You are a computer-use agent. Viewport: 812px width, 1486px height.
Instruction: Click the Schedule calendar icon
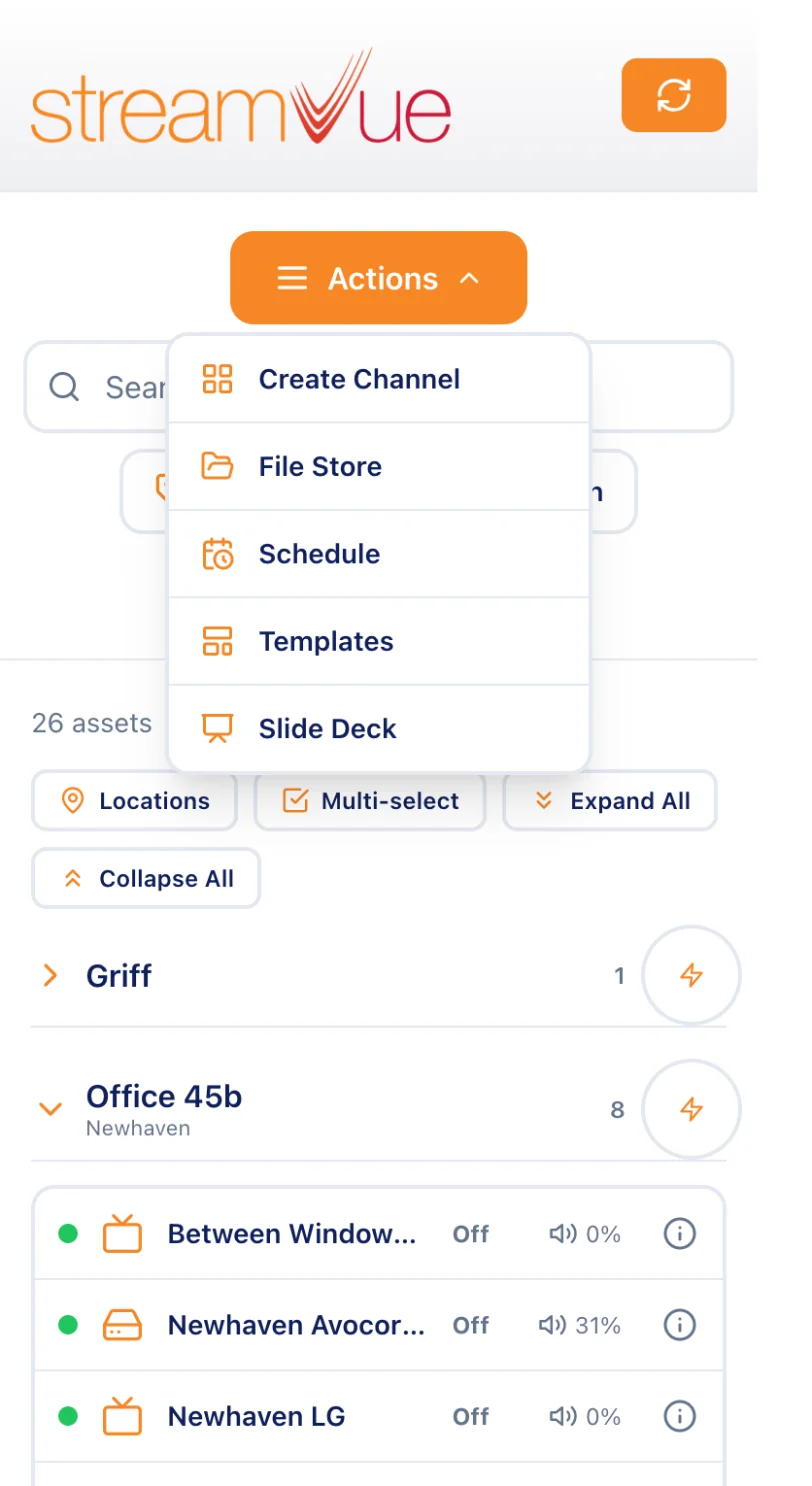217,554
